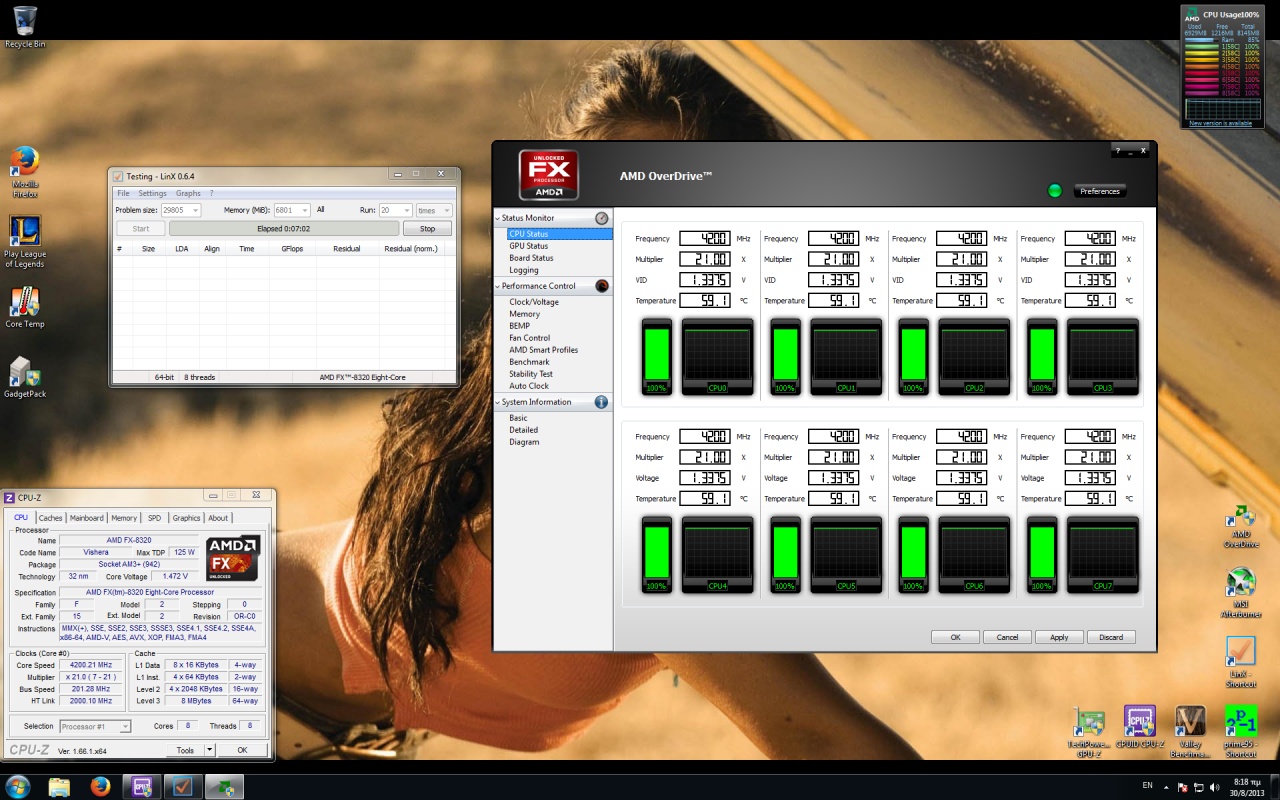Select Auto Clock in OverDrive sidebar
The height and width of the screenshot is (800, 1280).
pyautogui.click(x=529, y=386)
